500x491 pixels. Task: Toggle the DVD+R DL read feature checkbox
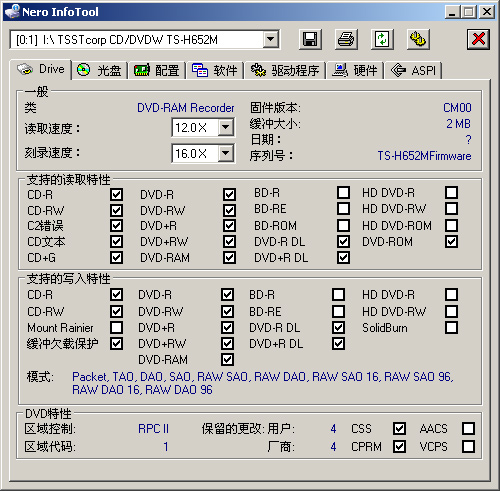pyautogui.click(x=343, y=257)
